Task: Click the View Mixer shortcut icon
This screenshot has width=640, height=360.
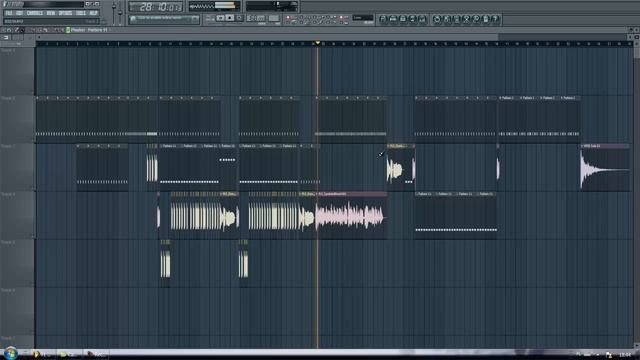Action: click(x=422, y=19)
